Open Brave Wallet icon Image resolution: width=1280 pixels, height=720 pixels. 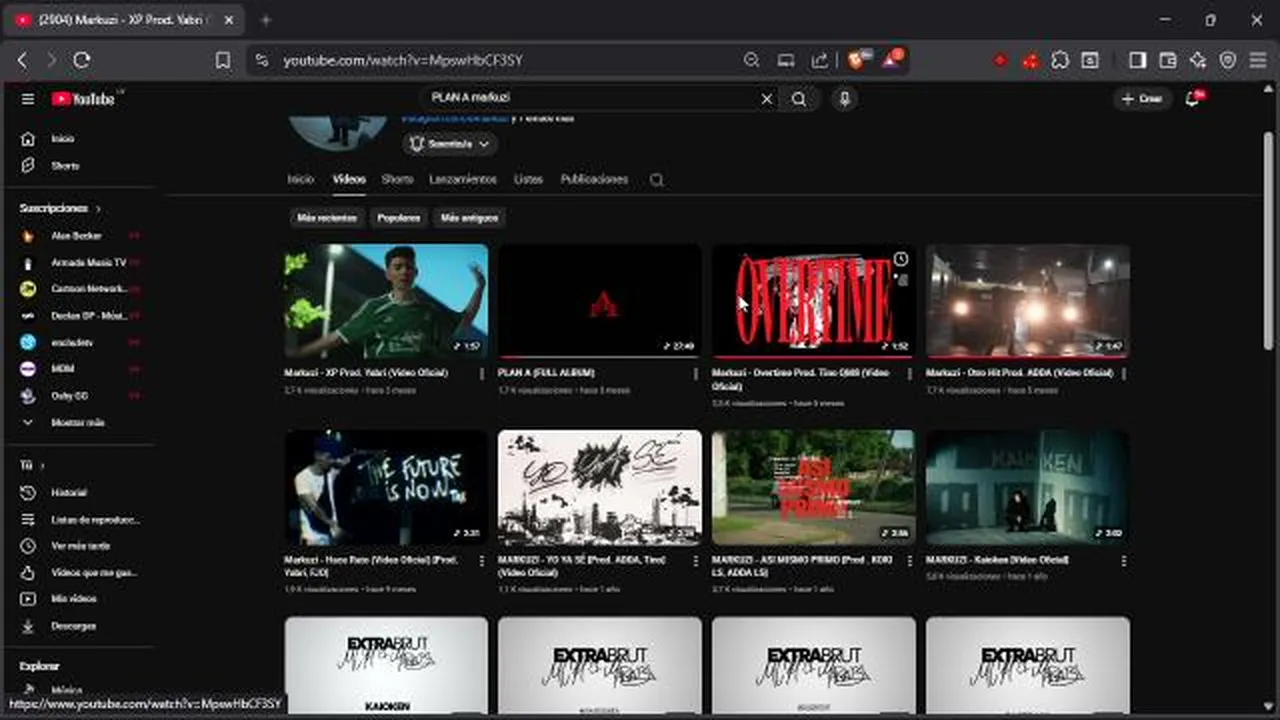[x=1168, y=60]
